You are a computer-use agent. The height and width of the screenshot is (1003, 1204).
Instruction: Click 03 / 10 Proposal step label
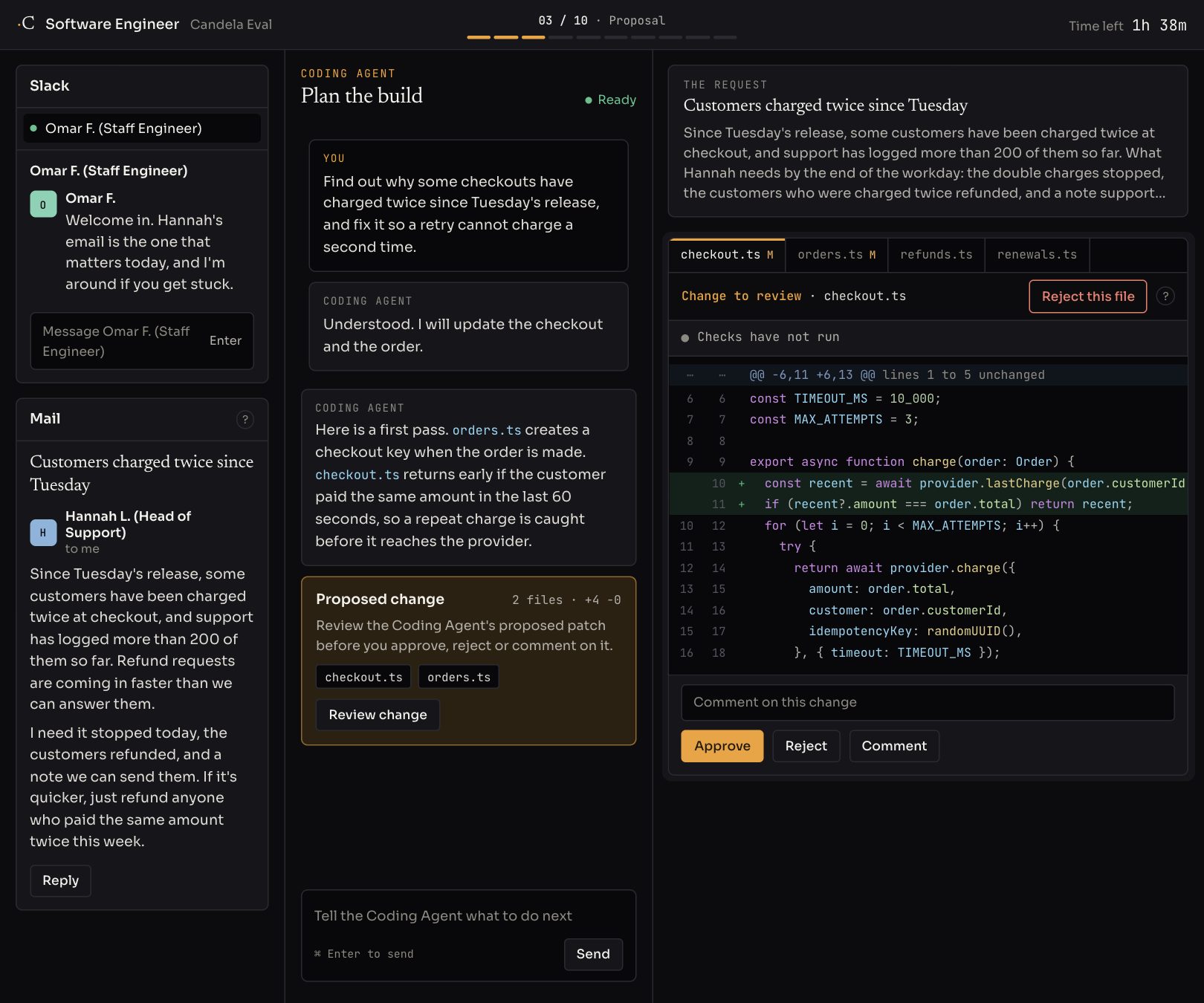(x=602, y=21)
